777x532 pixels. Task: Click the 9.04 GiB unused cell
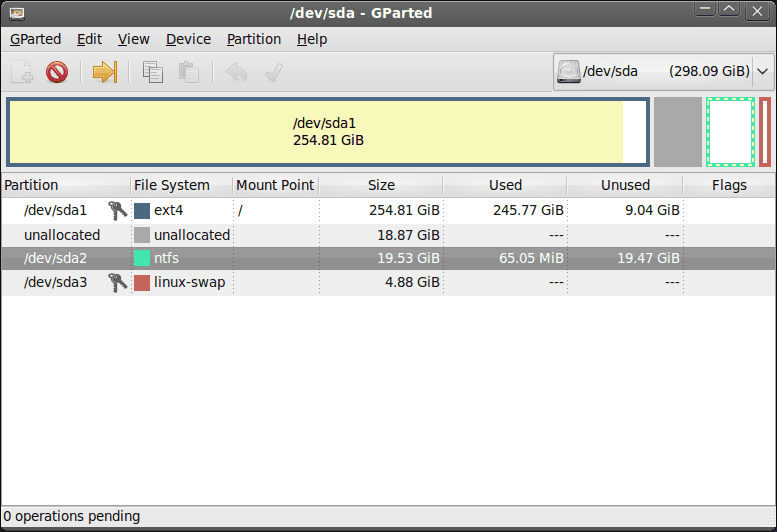[x=652, y=211]
